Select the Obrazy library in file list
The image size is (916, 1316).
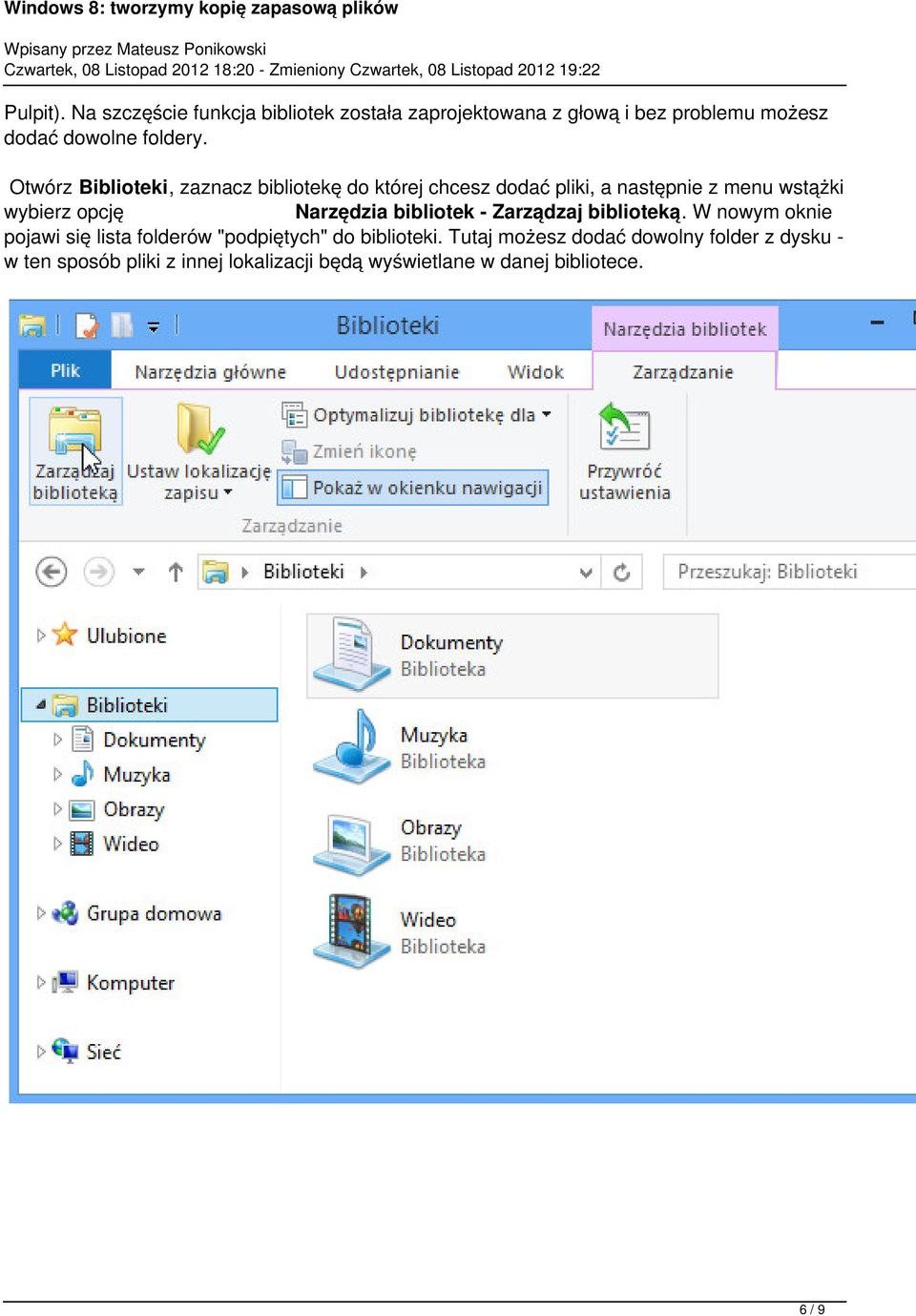tap(399, 840)
